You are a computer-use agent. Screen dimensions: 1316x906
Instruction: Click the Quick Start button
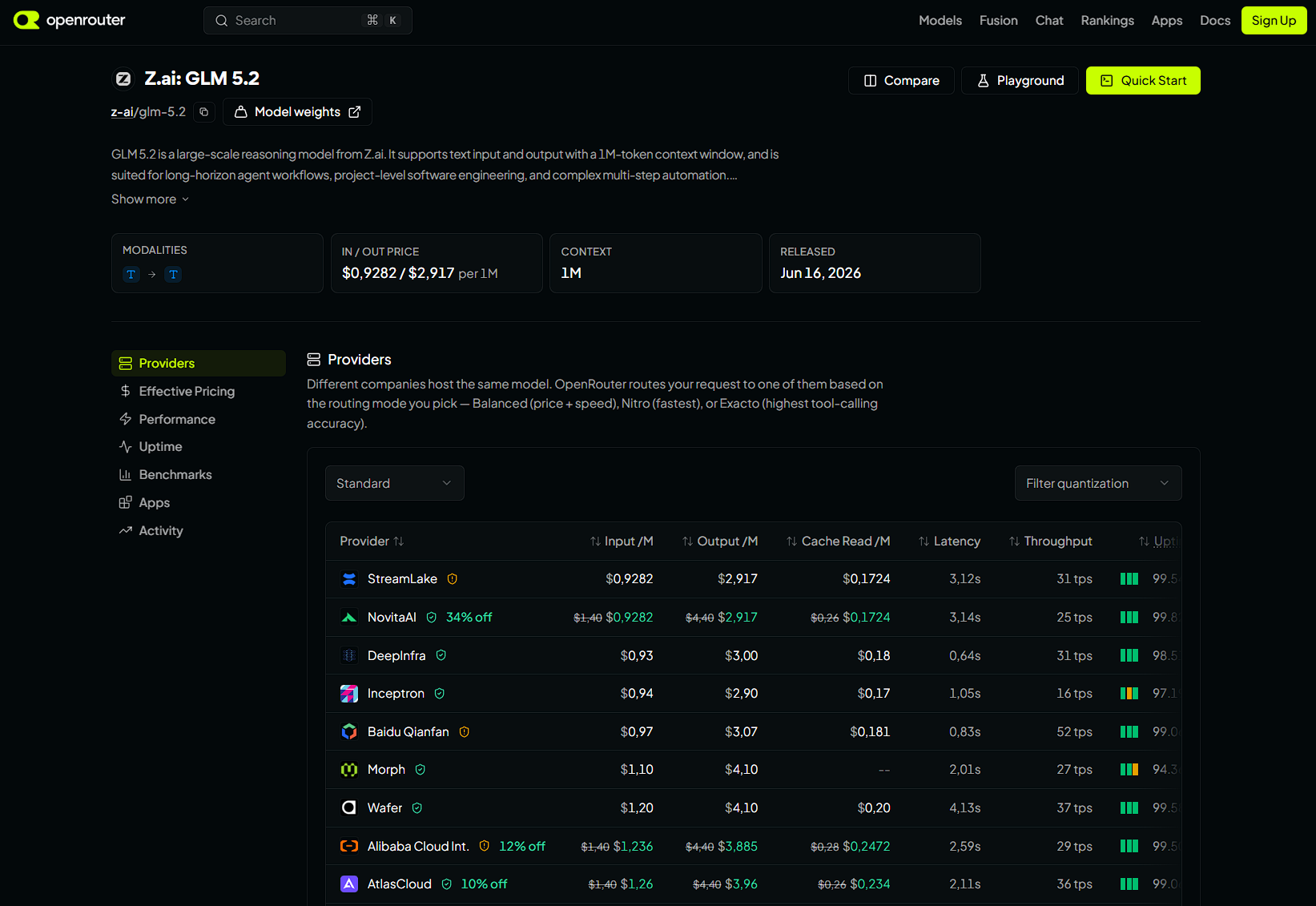[1143, 81]
